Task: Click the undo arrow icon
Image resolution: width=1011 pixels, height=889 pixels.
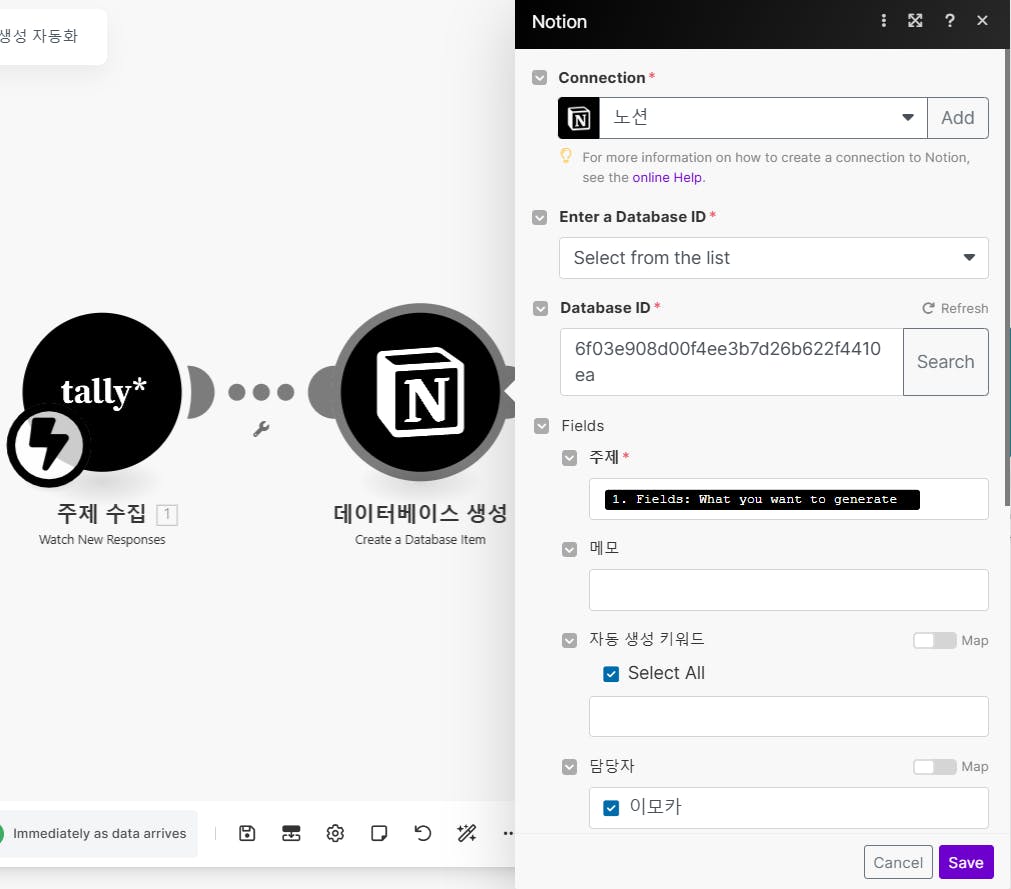Action: [422, 833]
